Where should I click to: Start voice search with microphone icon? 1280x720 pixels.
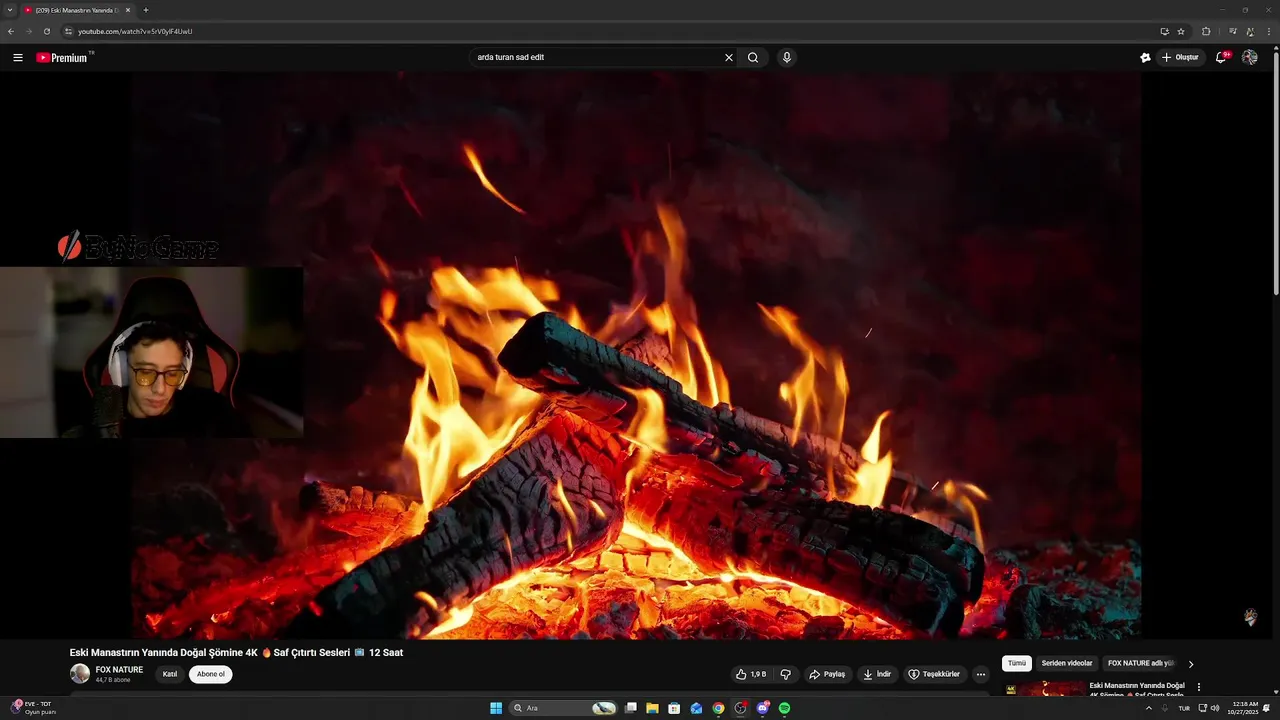(x=787, y=57)
